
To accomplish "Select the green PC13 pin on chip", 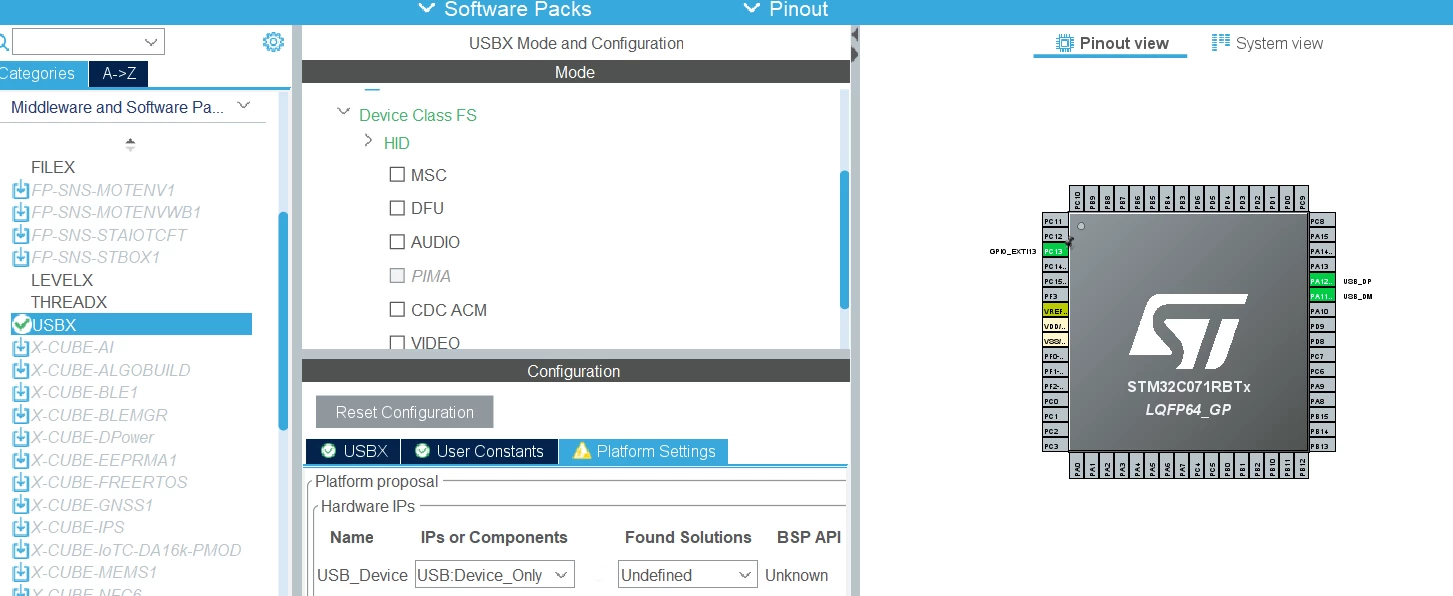I will (x=1055, y=251).
